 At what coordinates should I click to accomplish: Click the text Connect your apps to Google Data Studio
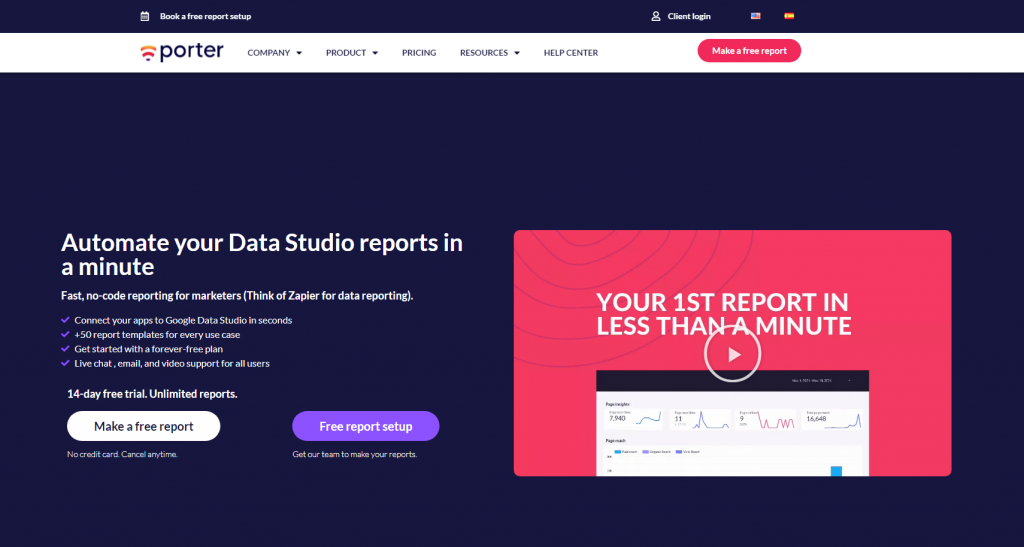click(183, 320)
